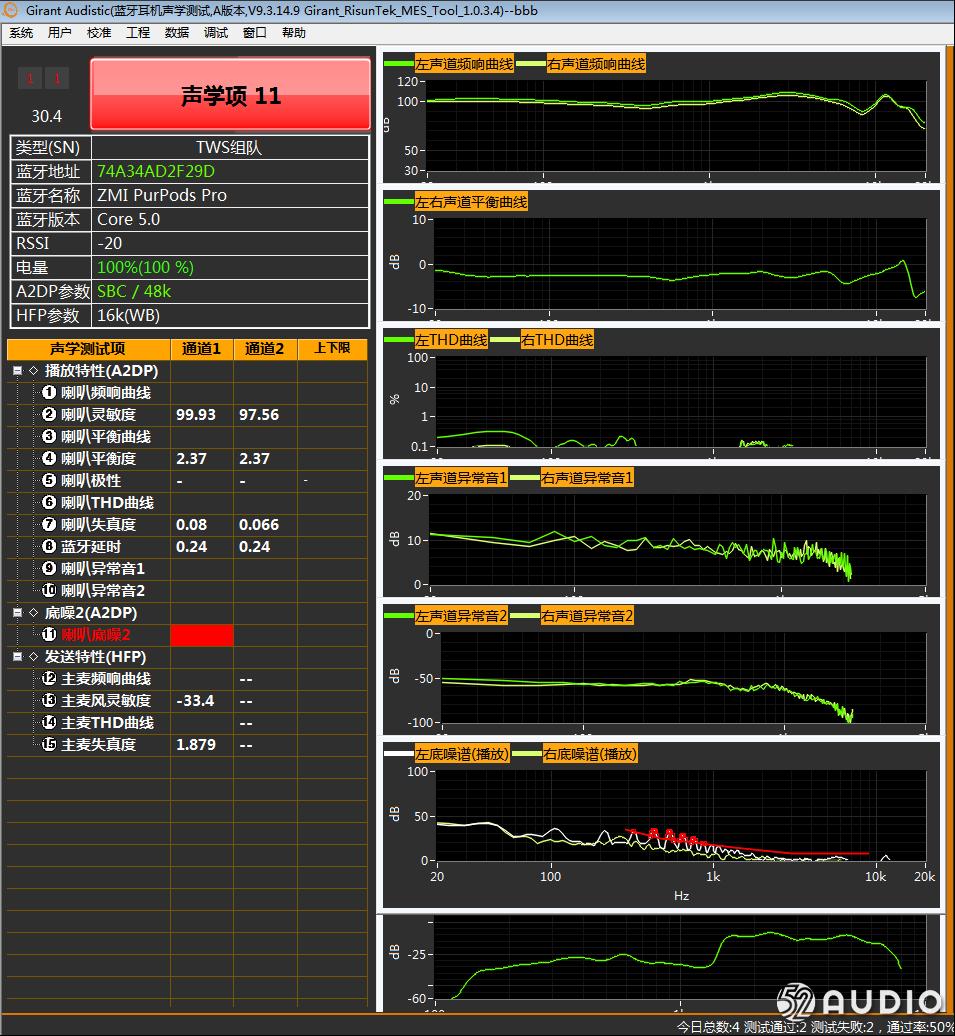Open the 校准 menu

[99, 33]
